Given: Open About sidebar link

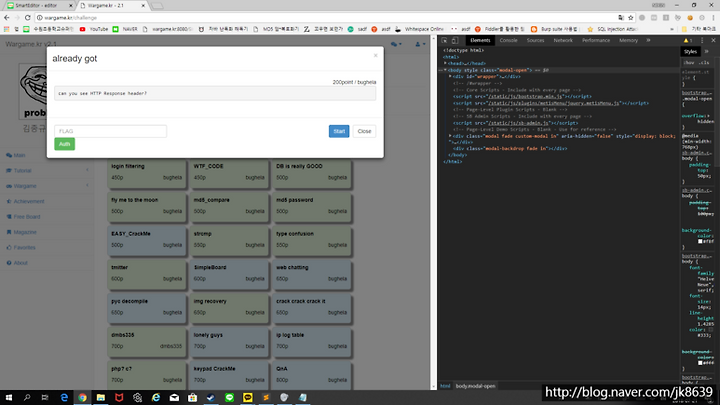Looking at the screenshot, I should (17, 263).
